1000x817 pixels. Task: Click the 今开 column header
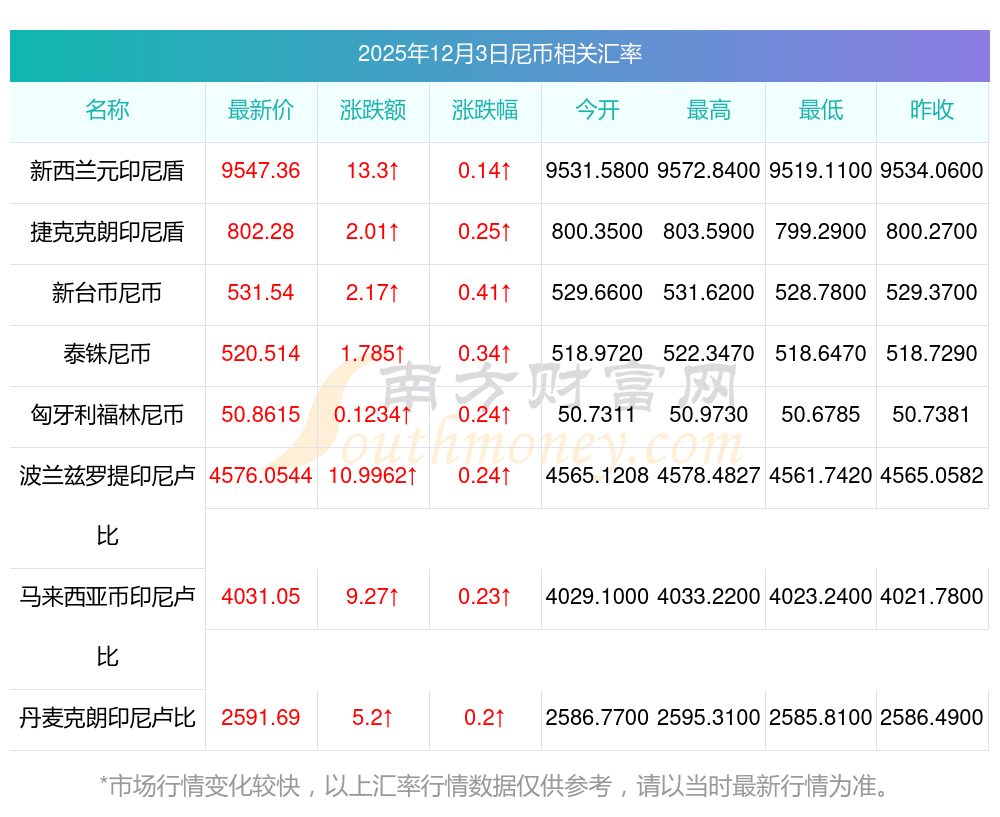[x=597, y=110]
